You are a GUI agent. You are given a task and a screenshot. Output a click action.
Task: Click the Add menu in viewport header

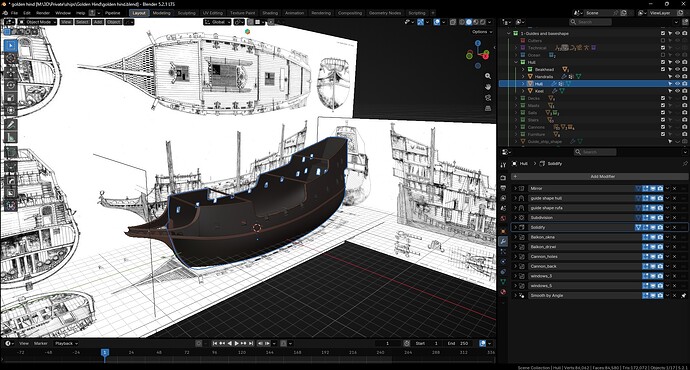[x=98, y=22]
